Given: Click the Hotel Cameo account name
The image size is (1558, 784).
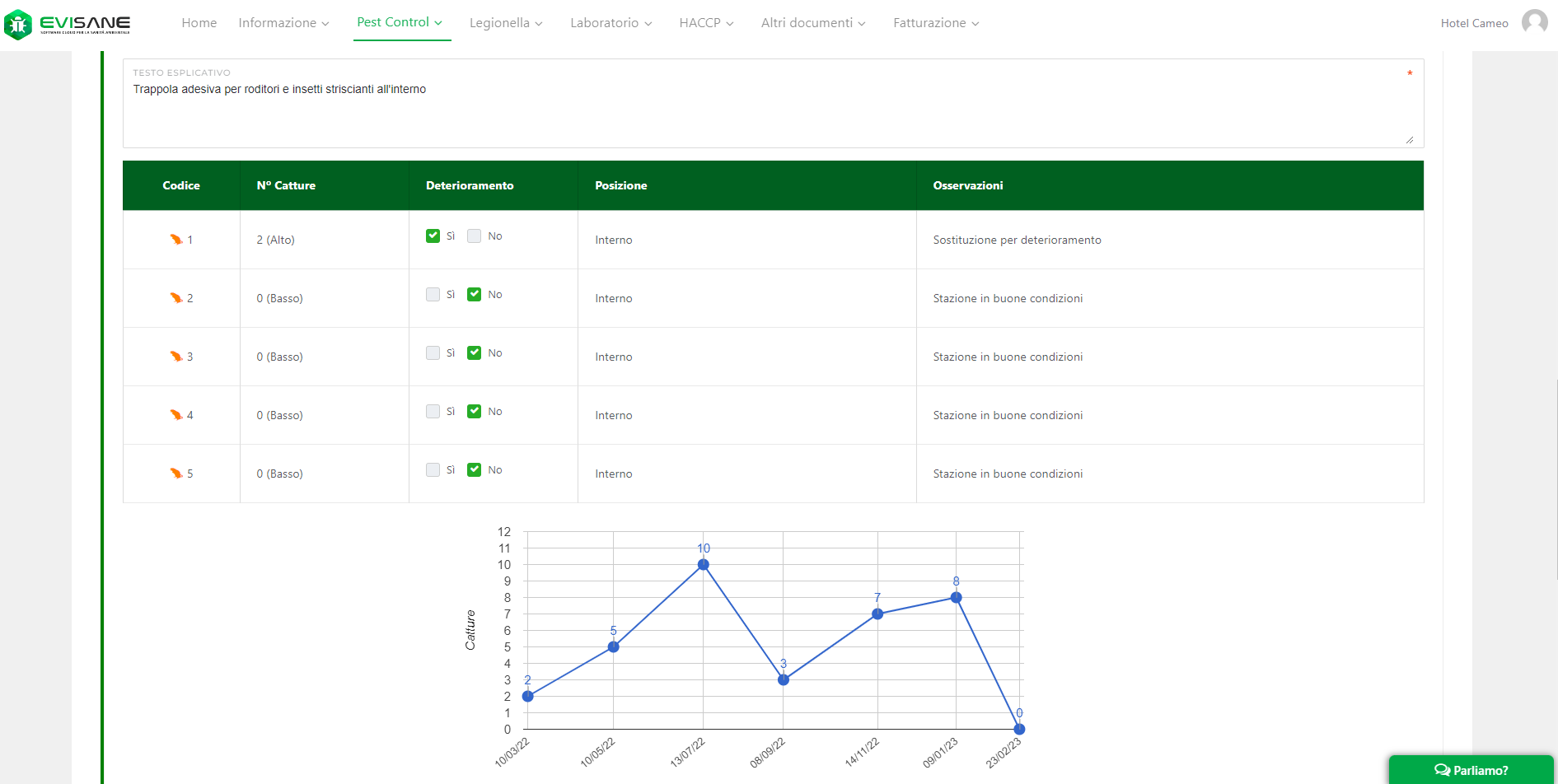Looking at the screenshot, I should [x=1474, y=23].
